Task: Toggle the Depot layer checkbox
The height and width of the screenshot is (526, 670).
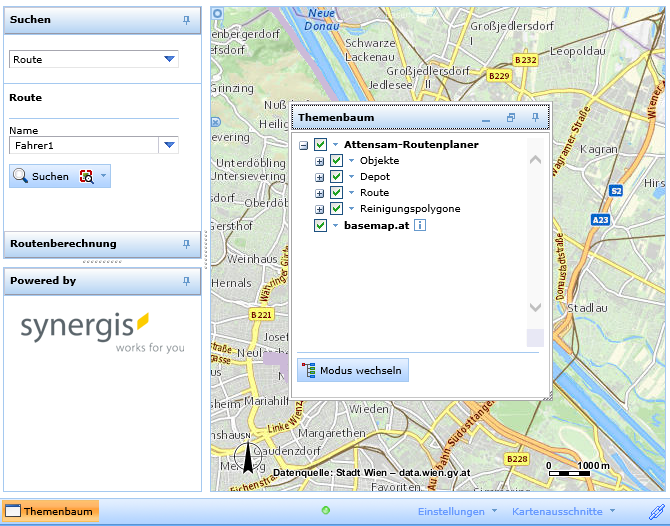Action: [337, 177]
